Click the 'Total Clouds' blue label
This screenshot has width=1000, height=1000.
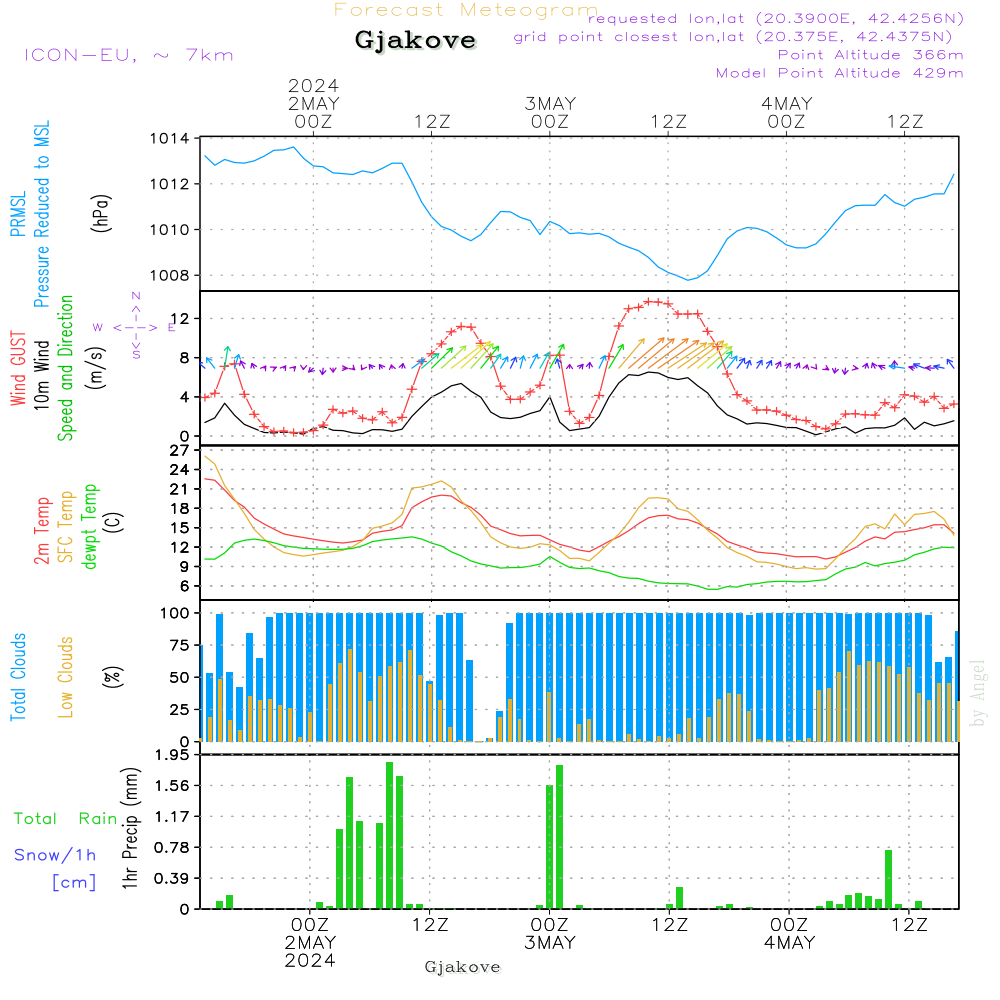(x=18, y=677)
